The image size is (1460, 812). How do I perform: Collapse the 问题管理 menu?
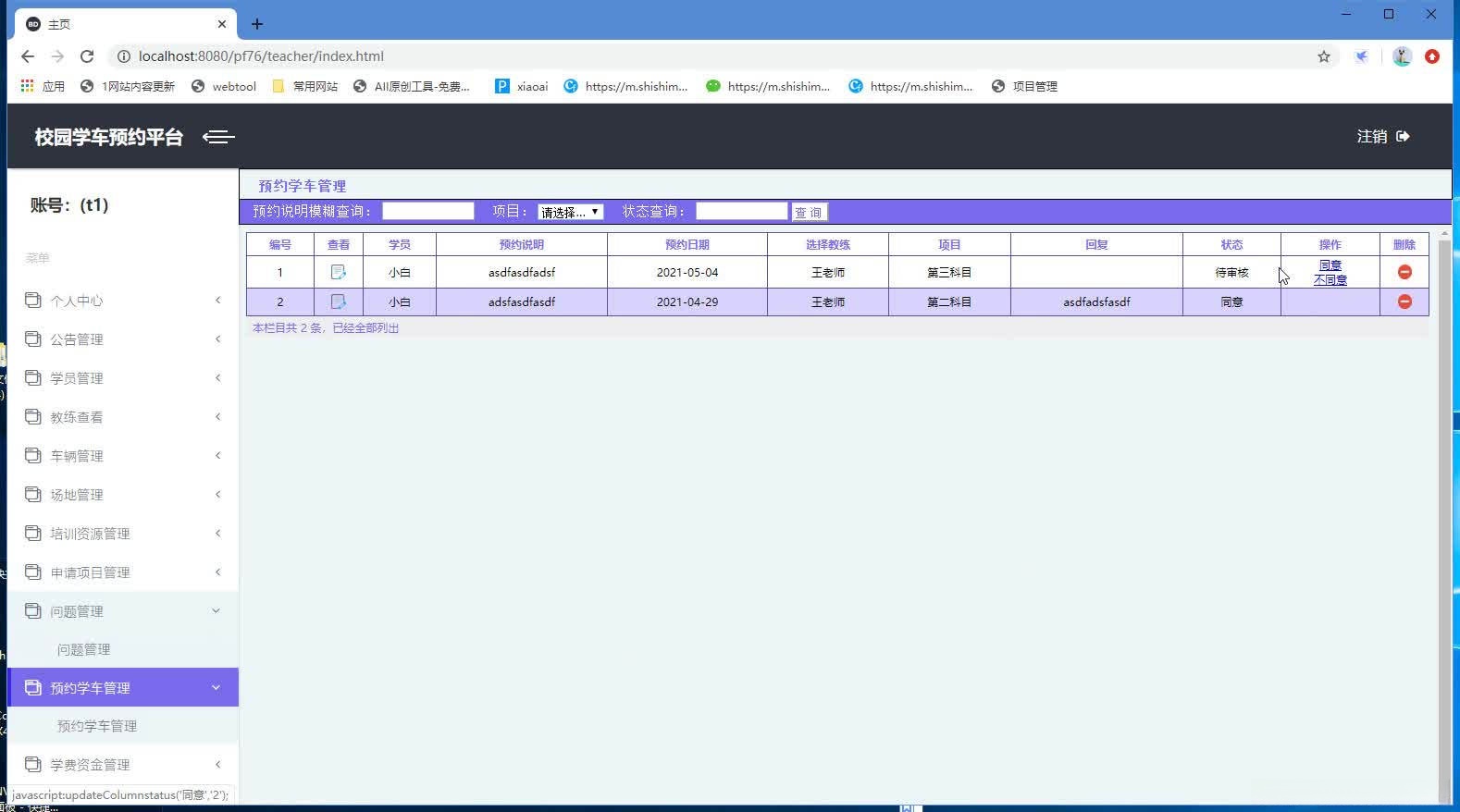123,611
